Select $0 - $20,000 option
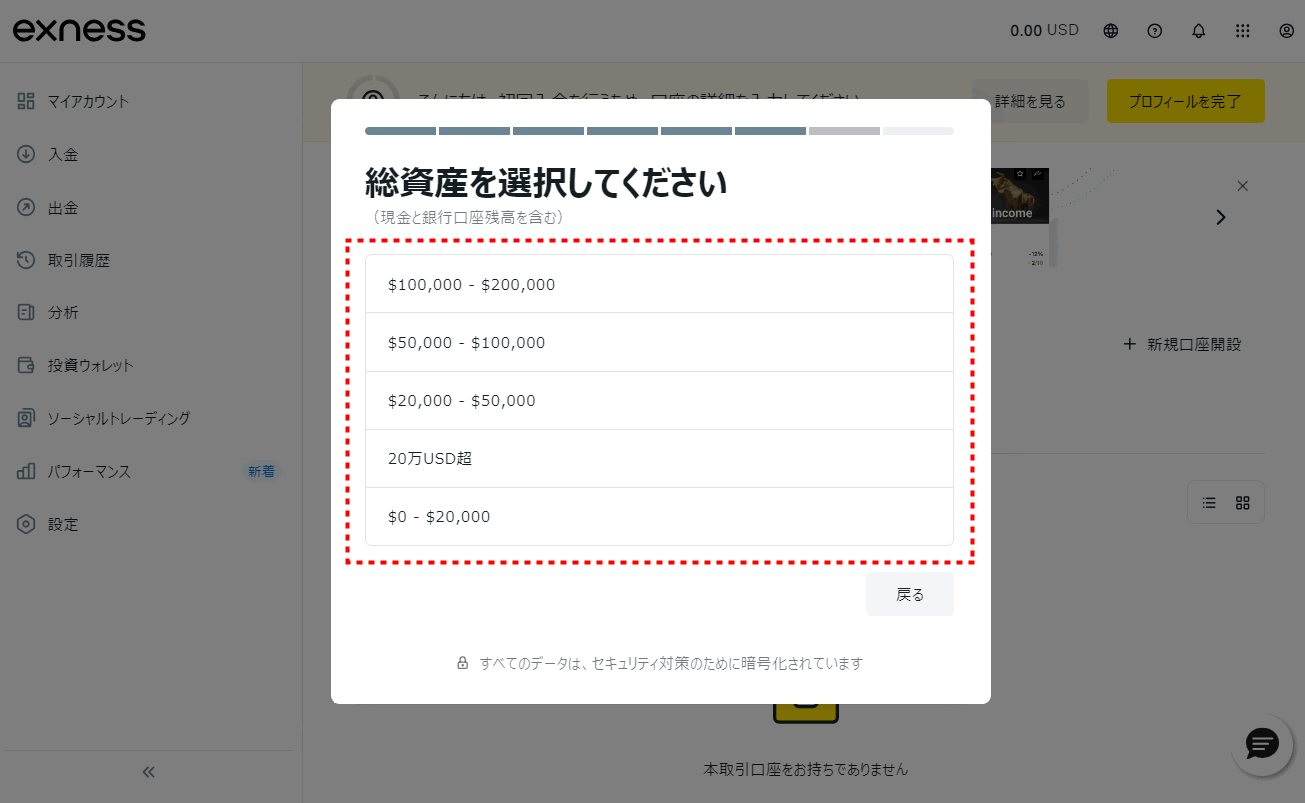This screenshot has height=803, width=1305. 659,516
